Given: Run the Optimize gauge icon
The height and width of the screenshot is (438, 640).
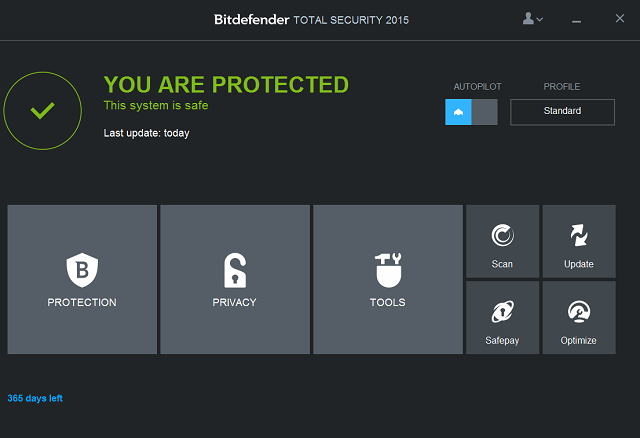Looking at the screenshot, I should [x=579, y=312].
